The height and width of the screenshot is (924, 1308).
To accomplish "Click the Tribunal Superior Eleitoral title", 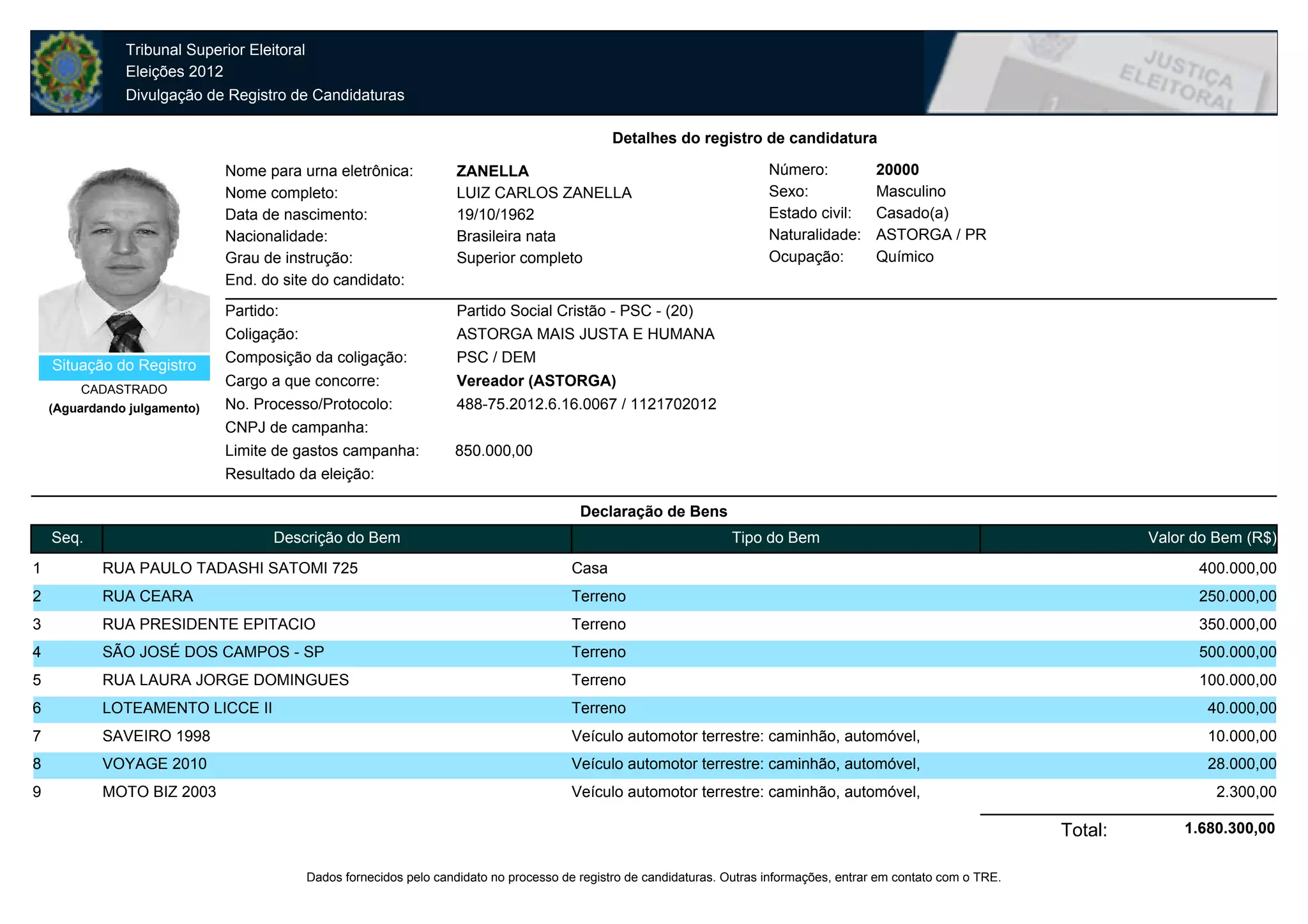I will tap(215, 50).
